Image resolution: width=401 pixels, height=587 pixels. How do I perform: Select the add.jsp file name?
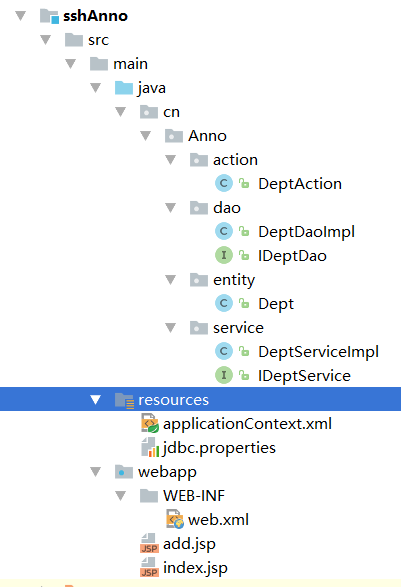click(189, 544)
